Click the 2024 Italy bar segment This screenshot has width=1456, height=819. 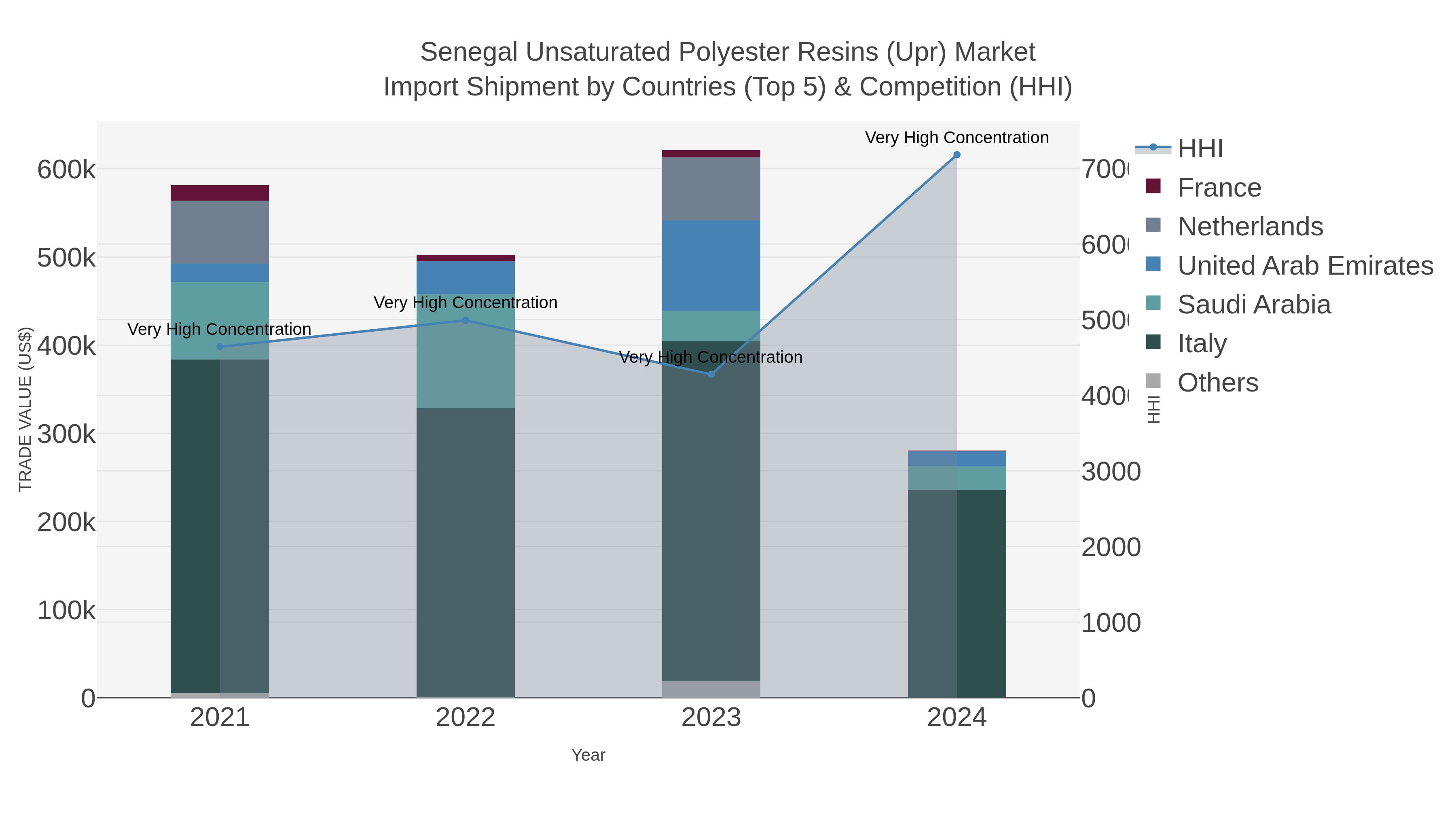pyautogui.click(x=957, y=593)
